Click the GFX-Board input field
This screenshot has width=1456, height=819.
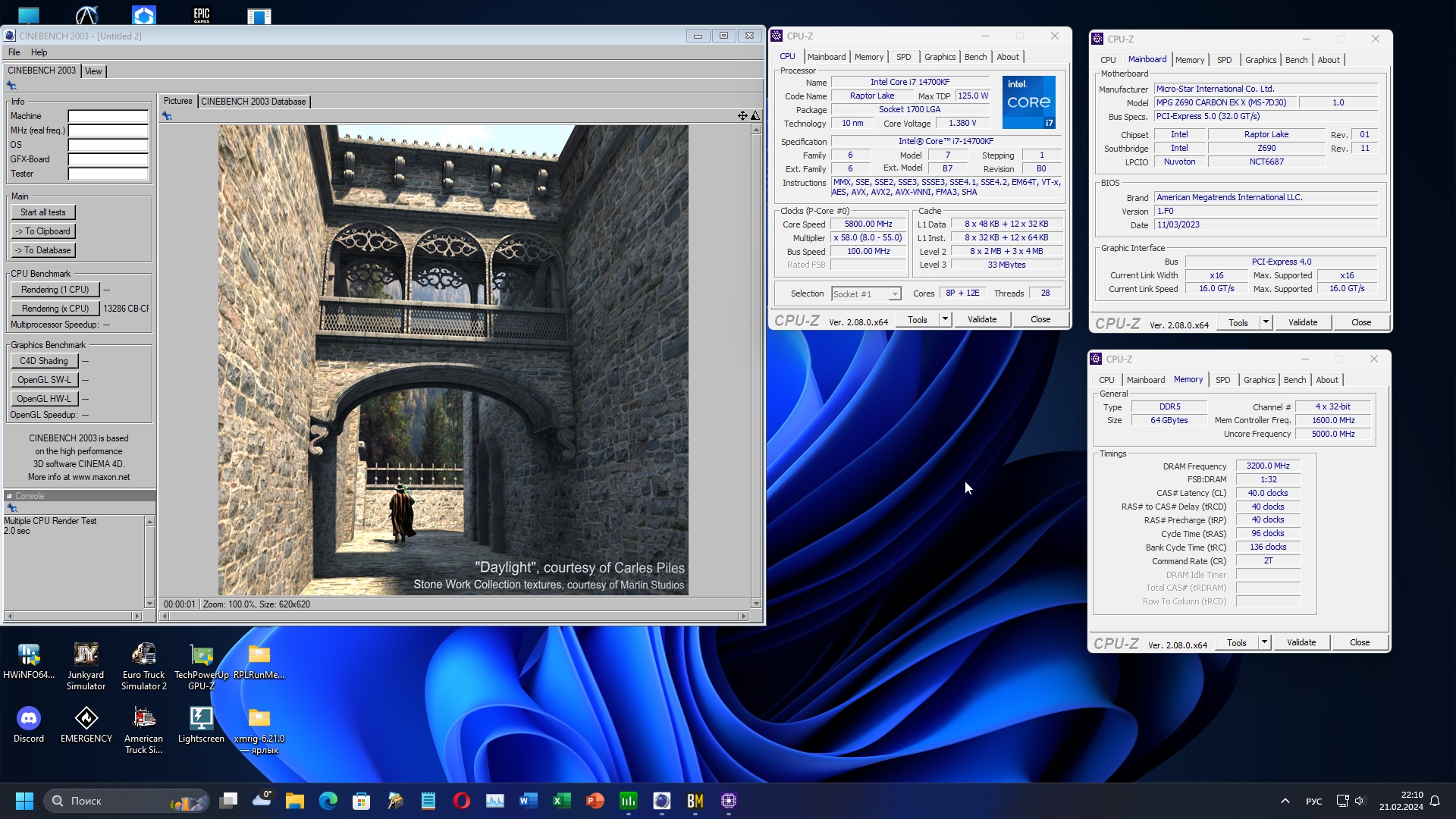click(x=108, y=159)
